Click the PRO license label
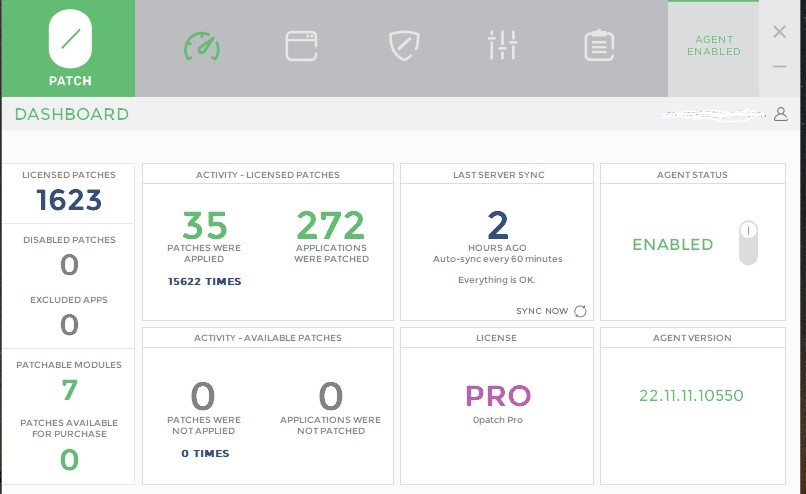 pyautogui.click(x=498, y=396)
